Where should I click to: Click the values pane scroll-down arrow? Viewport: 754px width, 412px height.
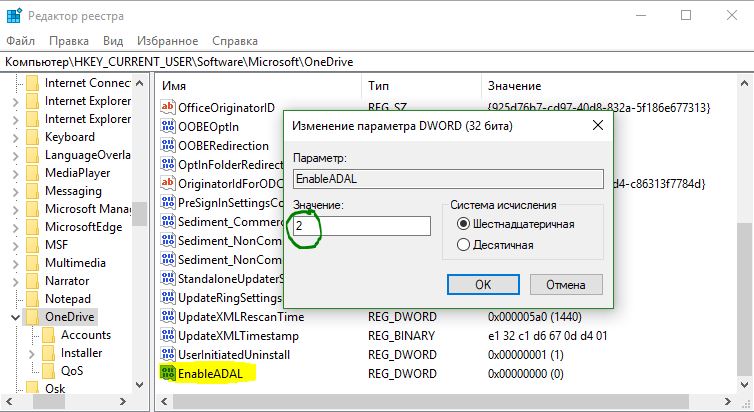(744, 385)
